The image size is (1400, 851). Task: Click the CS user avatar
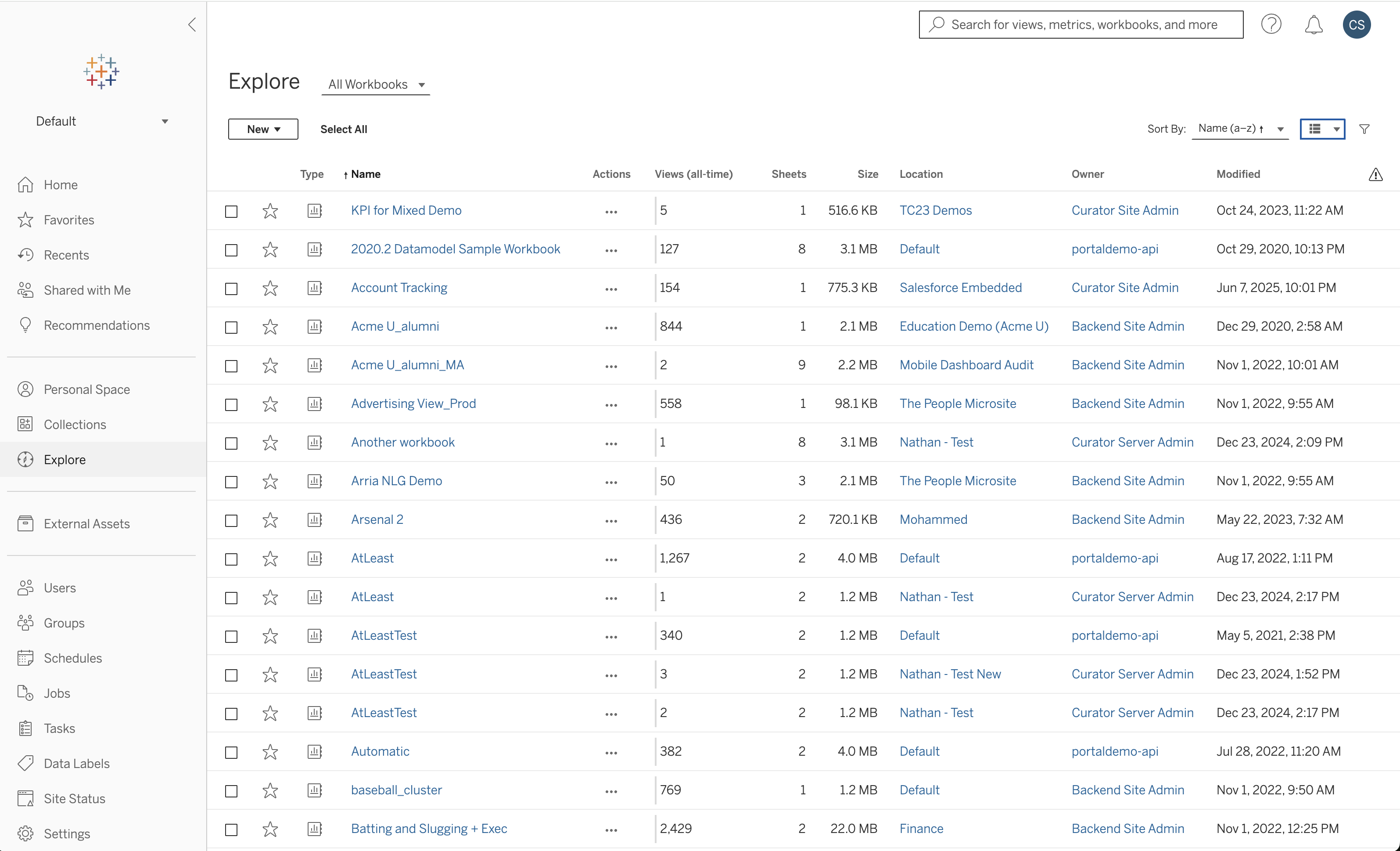[x=1356, y=25]
